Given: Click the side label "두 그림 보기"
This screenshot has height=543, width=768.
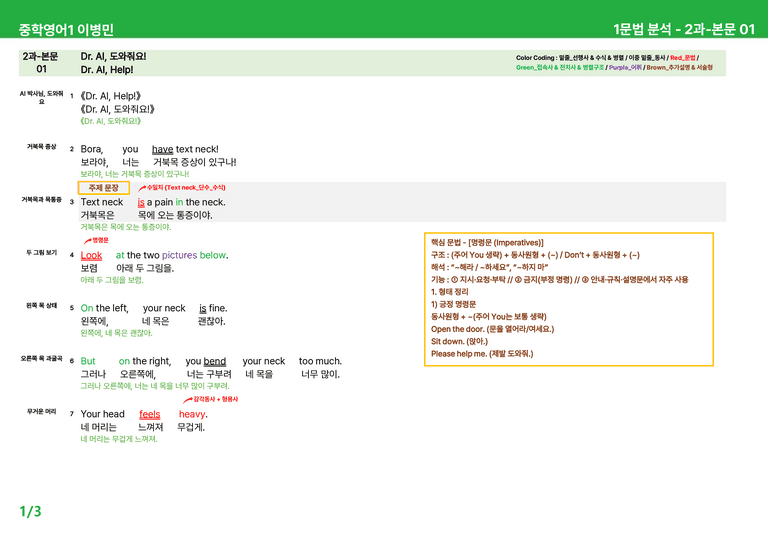Looking at the screenshot, I should click(x=41, y=253).
